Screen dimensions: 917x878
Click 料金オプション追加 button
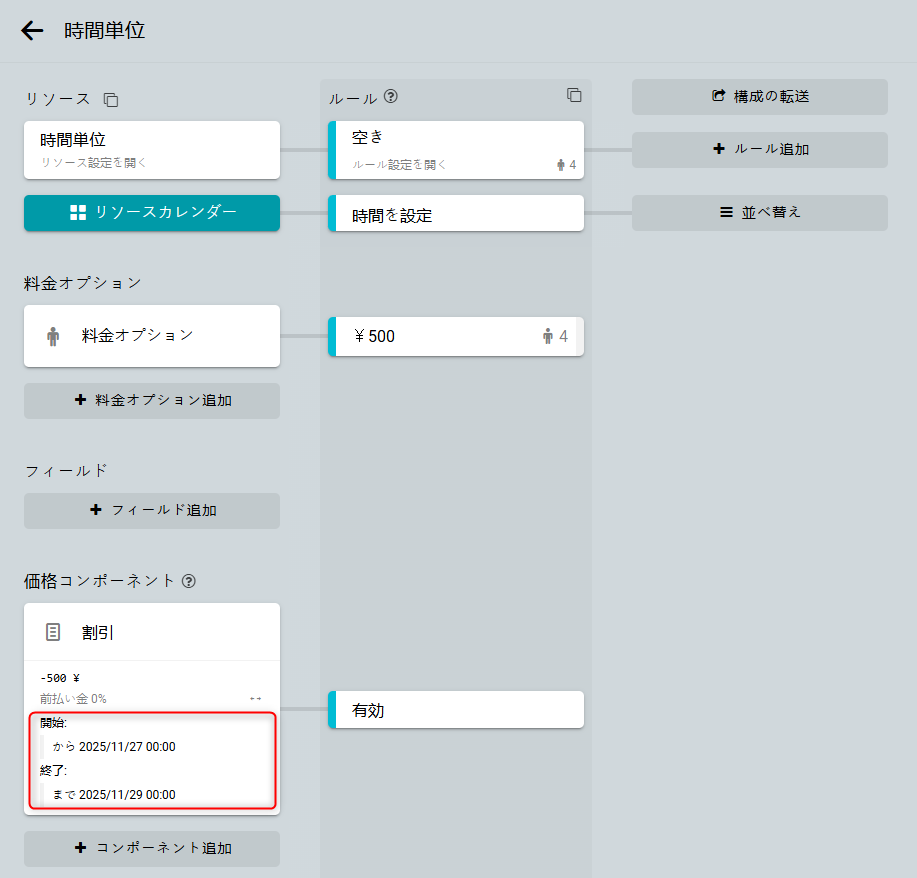[x=152, y=400]
